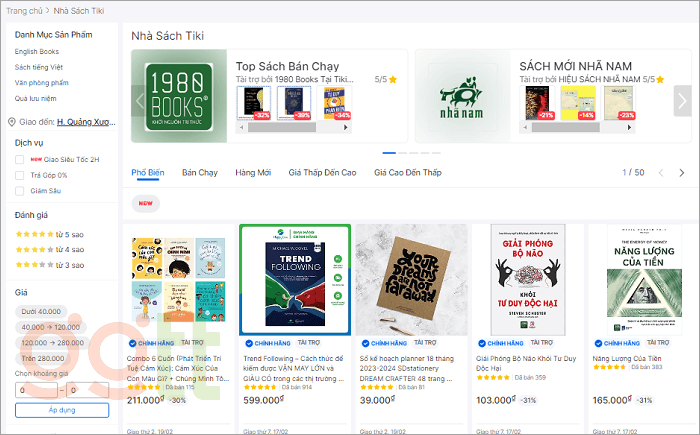
Task: Switch to the Bán Chạy tab
Action: [200, 173]
